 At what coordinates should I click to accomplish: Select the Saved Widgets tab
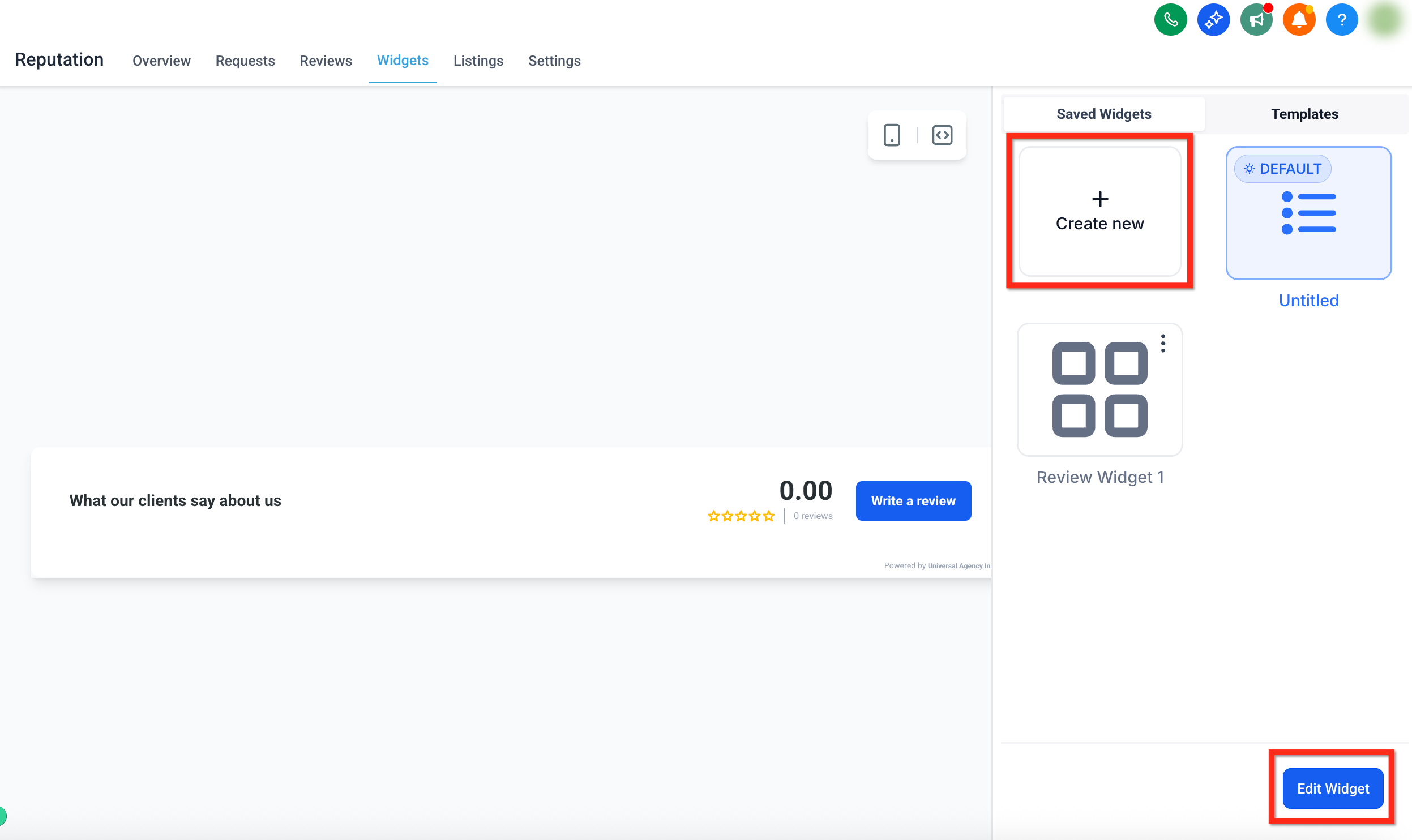[1103, 114]
